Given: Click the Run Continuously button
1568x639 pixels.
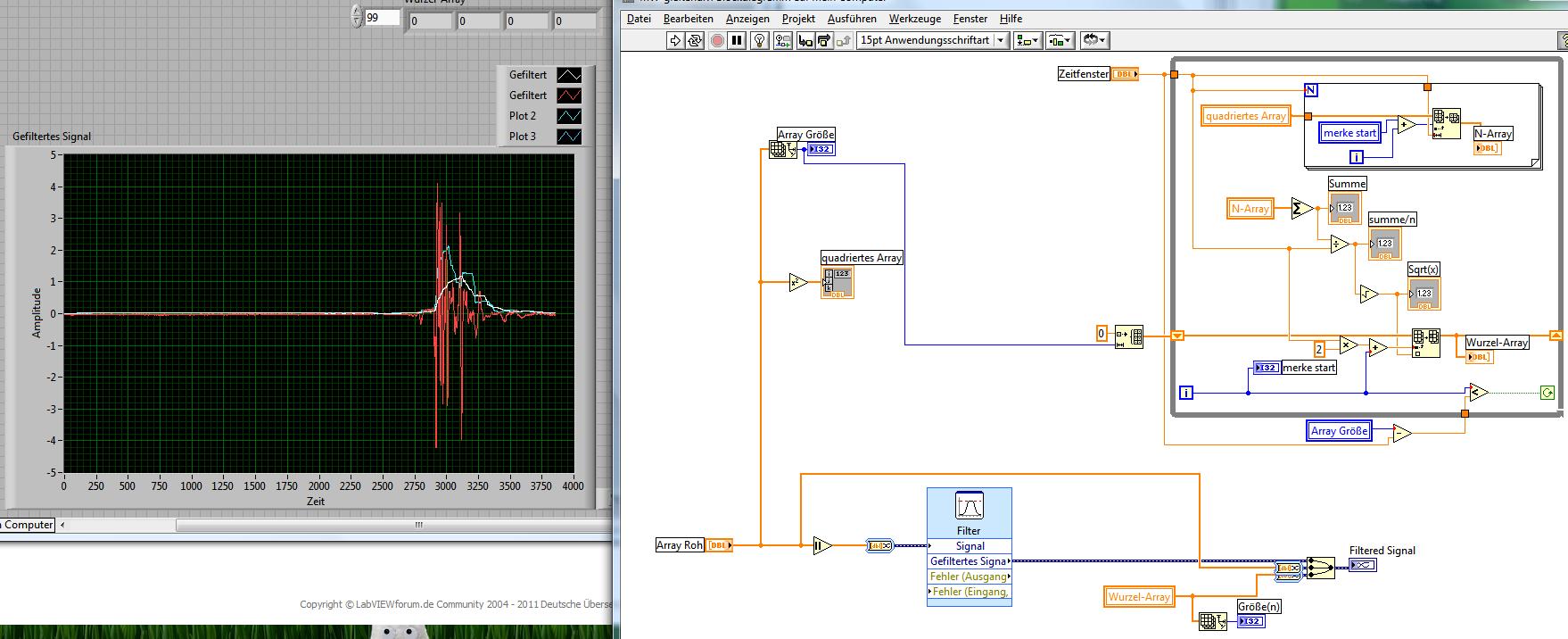Looking at the screenshot, I should [x=695, y=40].
